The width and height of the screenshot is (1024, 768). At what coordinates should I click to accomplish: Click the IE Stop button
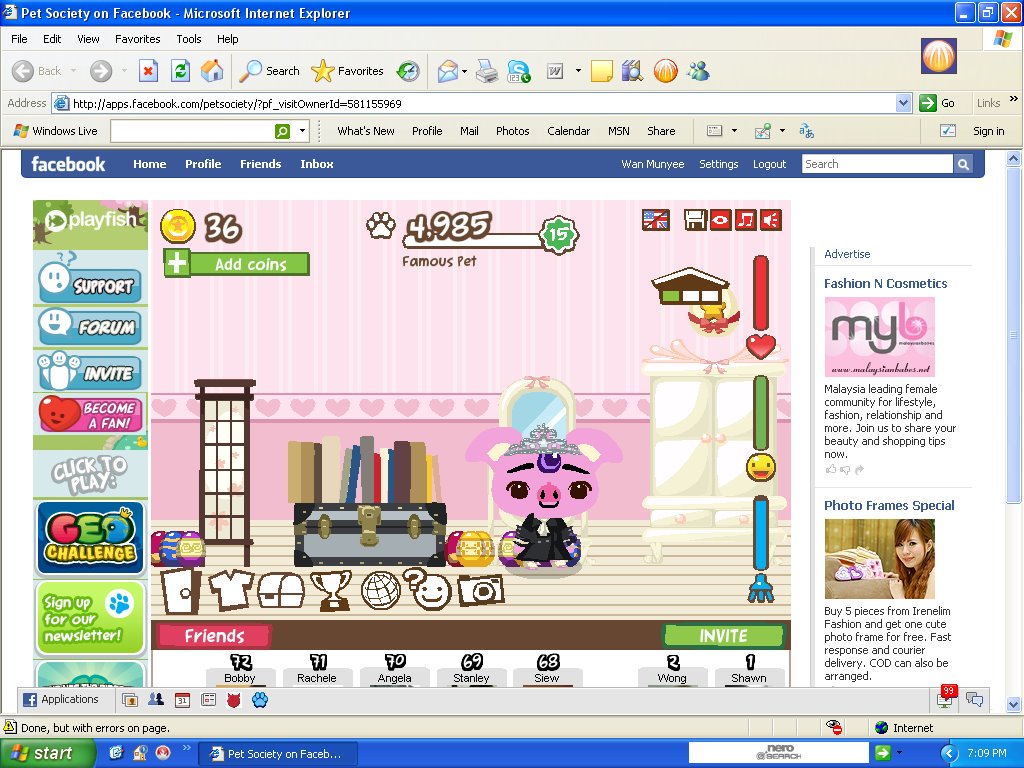148,71
